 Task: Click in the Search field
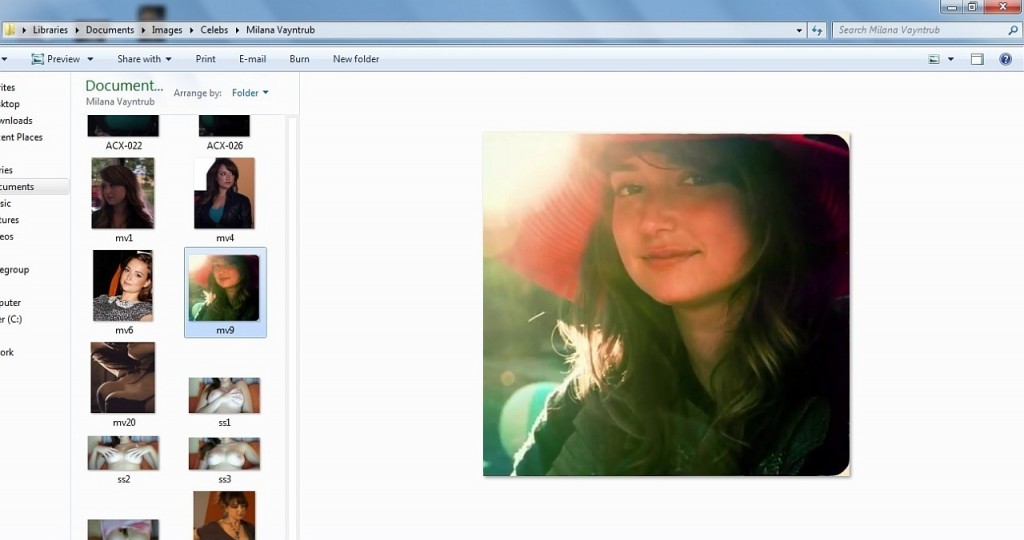tap(915, 30)
